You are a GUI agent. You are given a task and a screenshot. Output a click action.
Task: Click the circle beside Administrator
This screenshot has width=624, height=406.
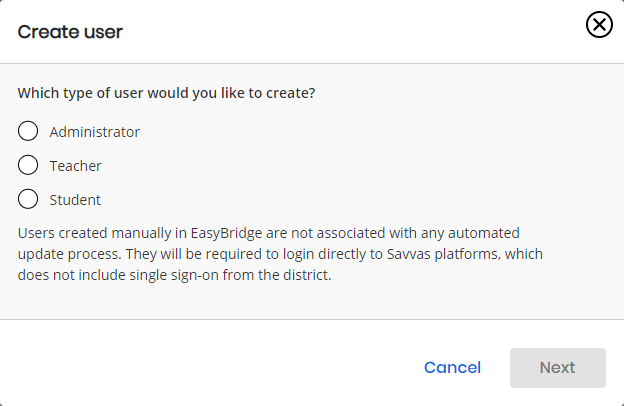pyautogui.click(x=28, y=131)
